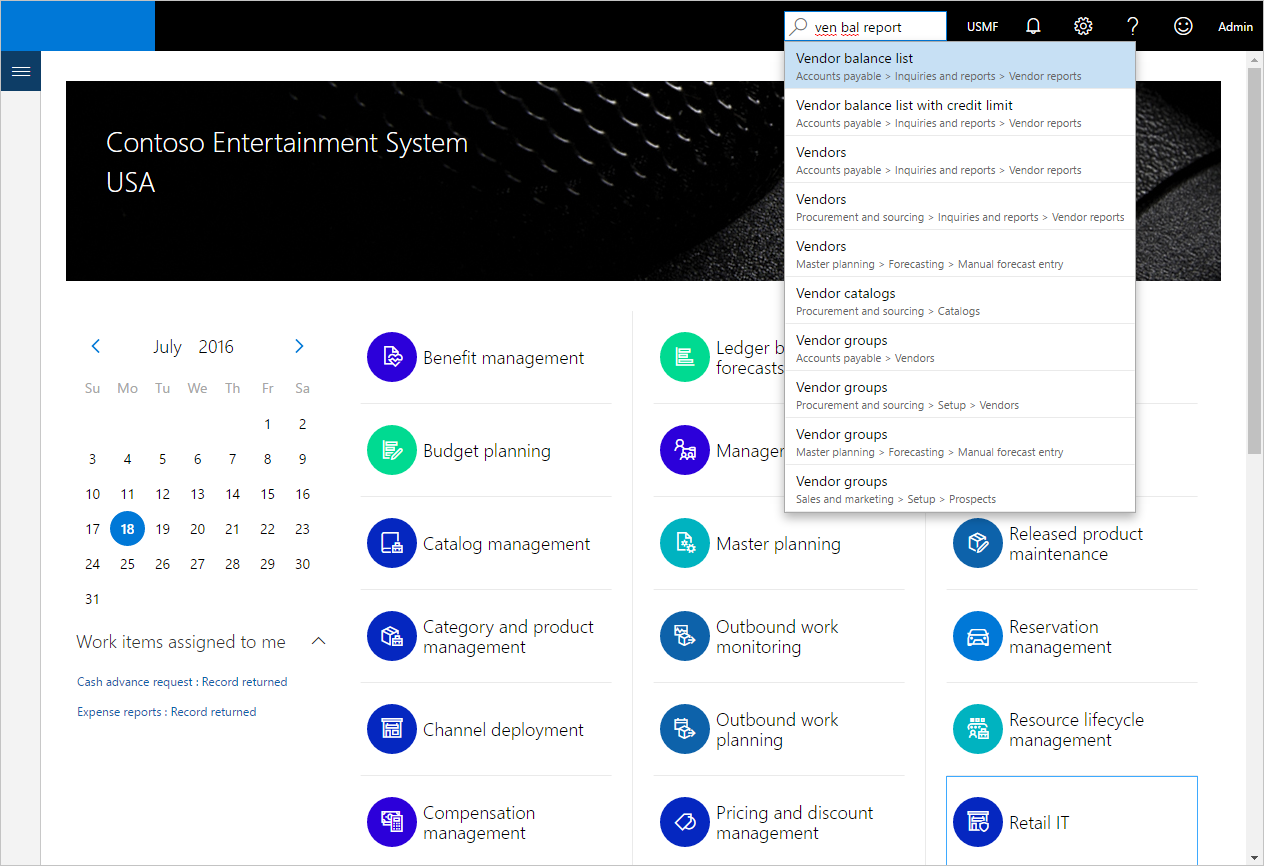1264x866 pixels.
Task: Select Vendor groups under Procurement setup
Action: (960, 395)
